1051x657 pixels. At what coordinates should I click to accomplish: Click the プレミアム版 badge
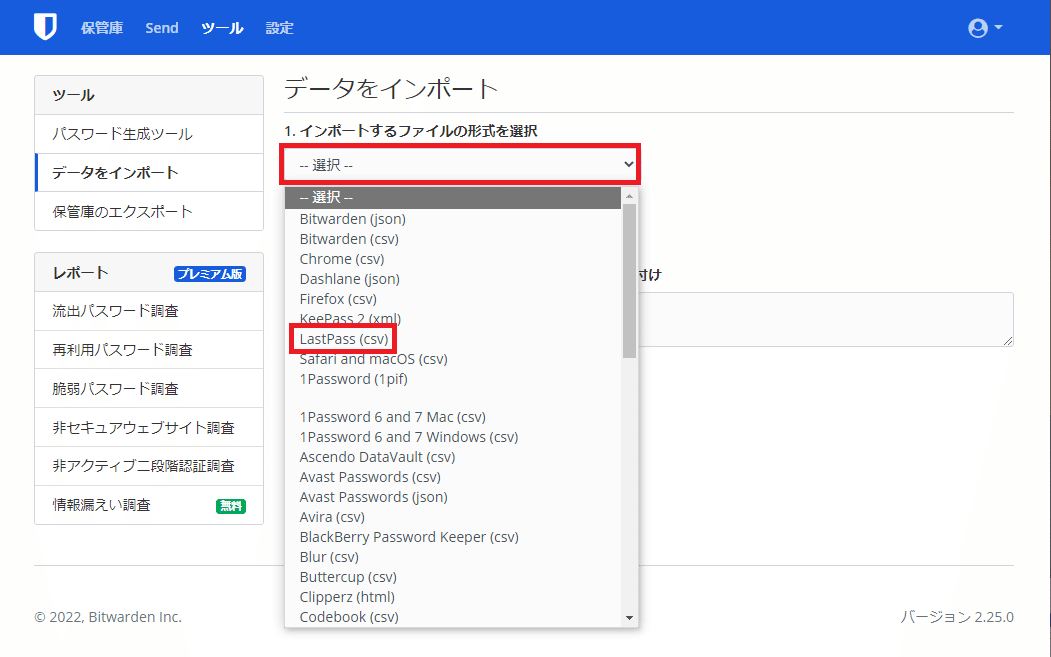click(x=210, y=274)
